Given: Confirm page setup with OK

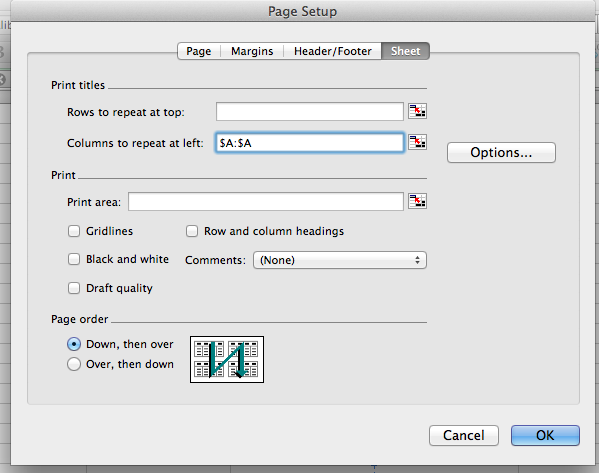Looking at the screenshot, I should tap(545, 436).
